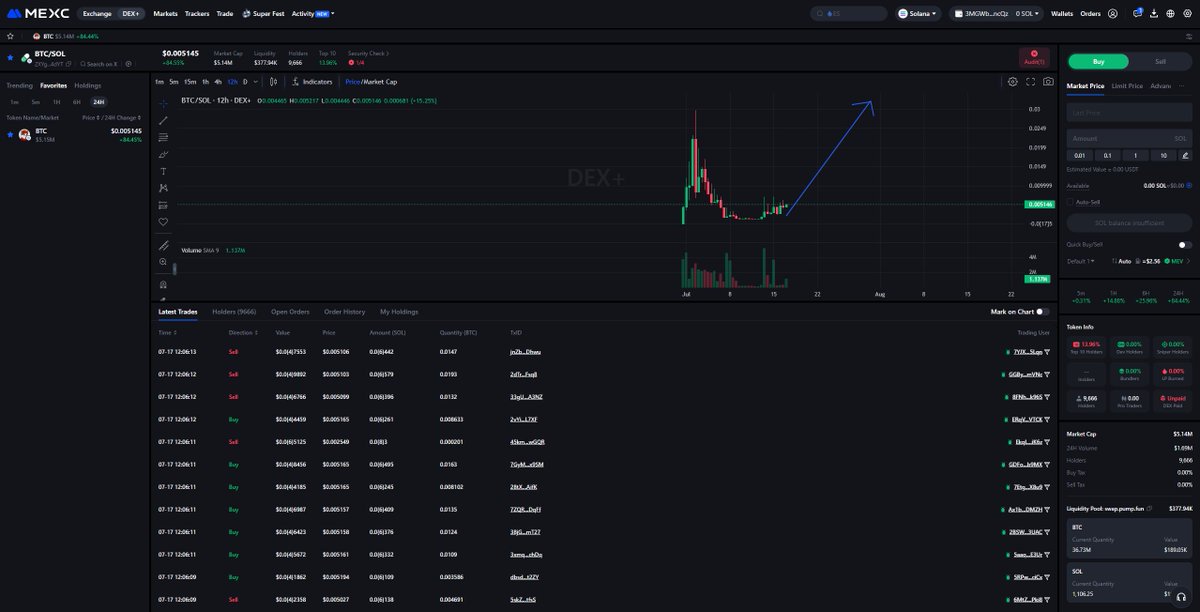Screen dimensions: 1200x612
Task: Select the crosshair cursor tool
Action: click(x=163, y=103)
